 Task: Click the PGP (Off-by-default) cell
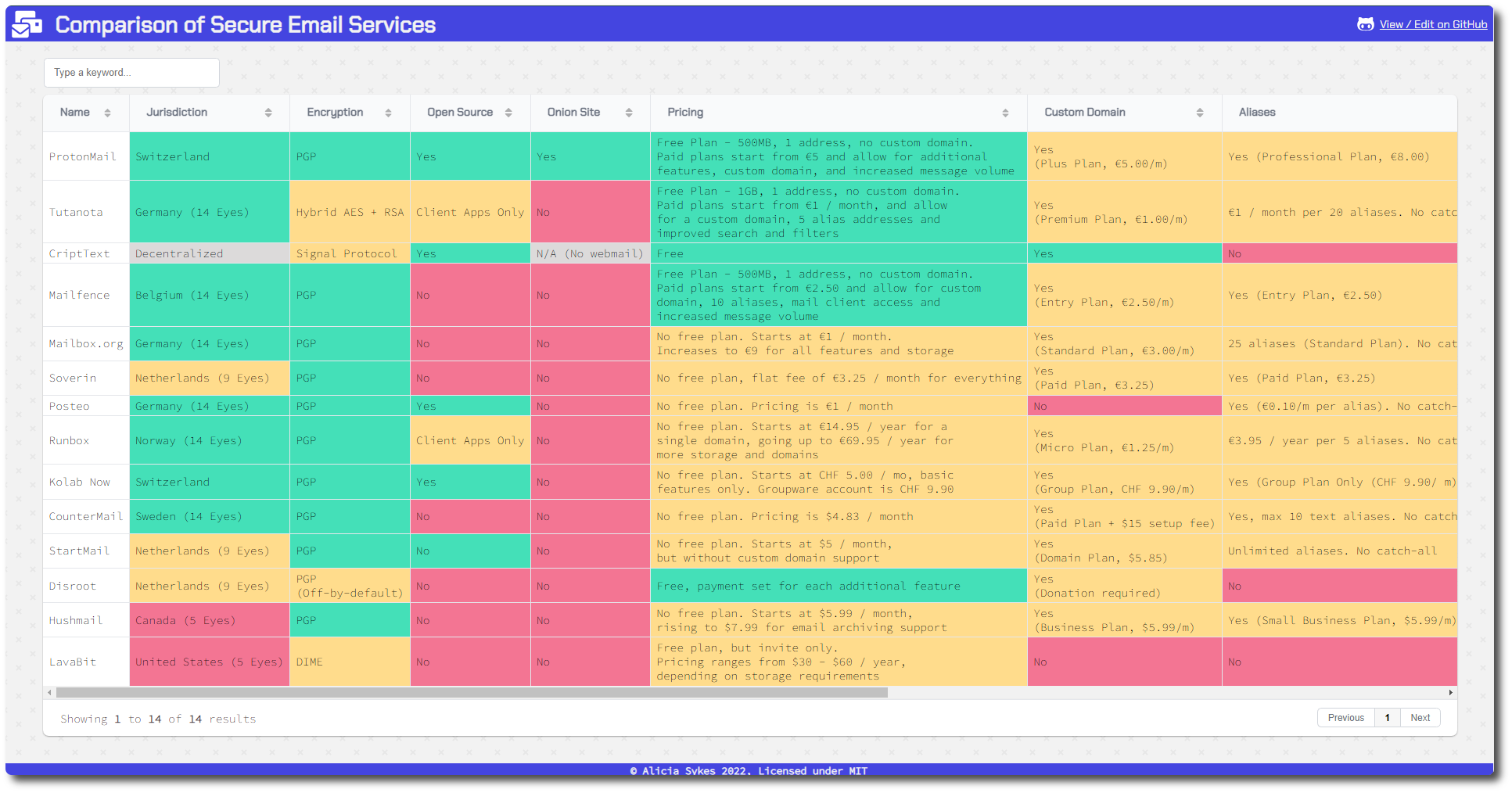pos(350,586)
